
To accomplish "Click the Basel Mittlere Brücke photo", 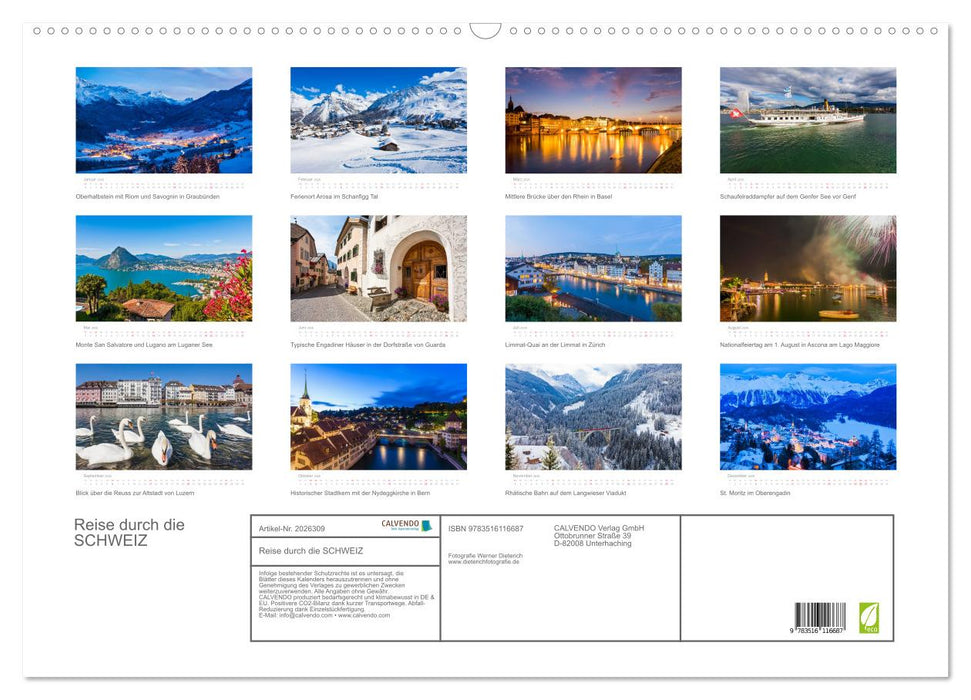I will tap(593, 120).
